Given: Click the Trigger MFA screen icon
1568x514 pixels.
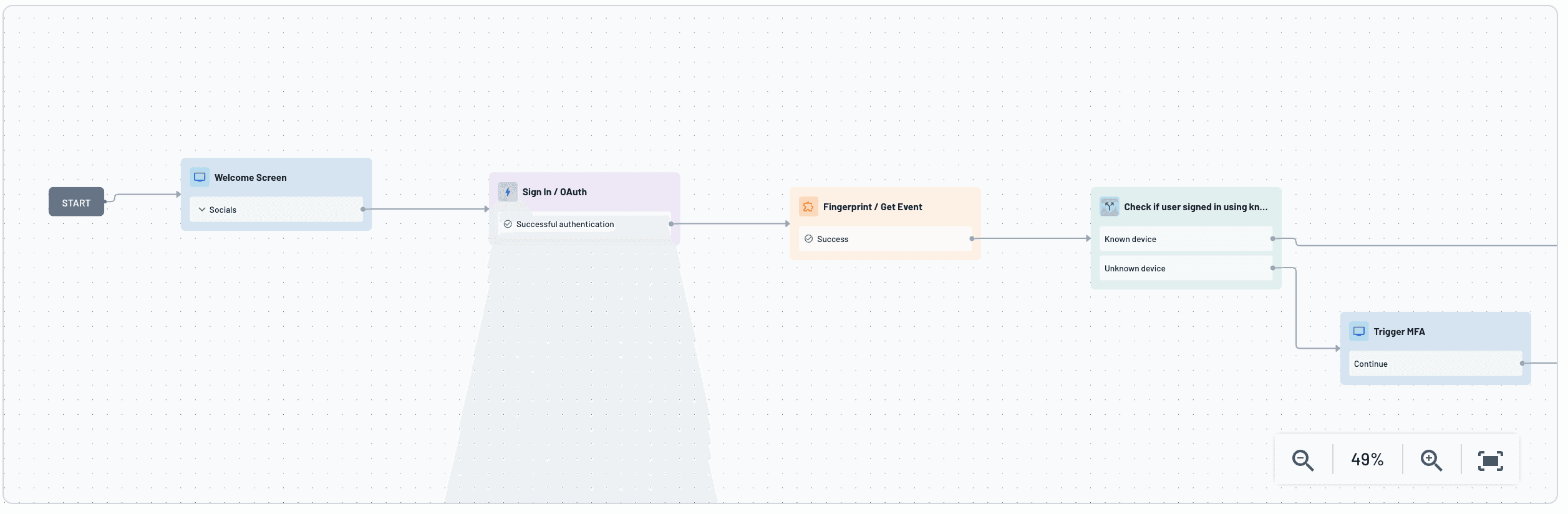Looking at the screenshot, I should [1358, 332].
